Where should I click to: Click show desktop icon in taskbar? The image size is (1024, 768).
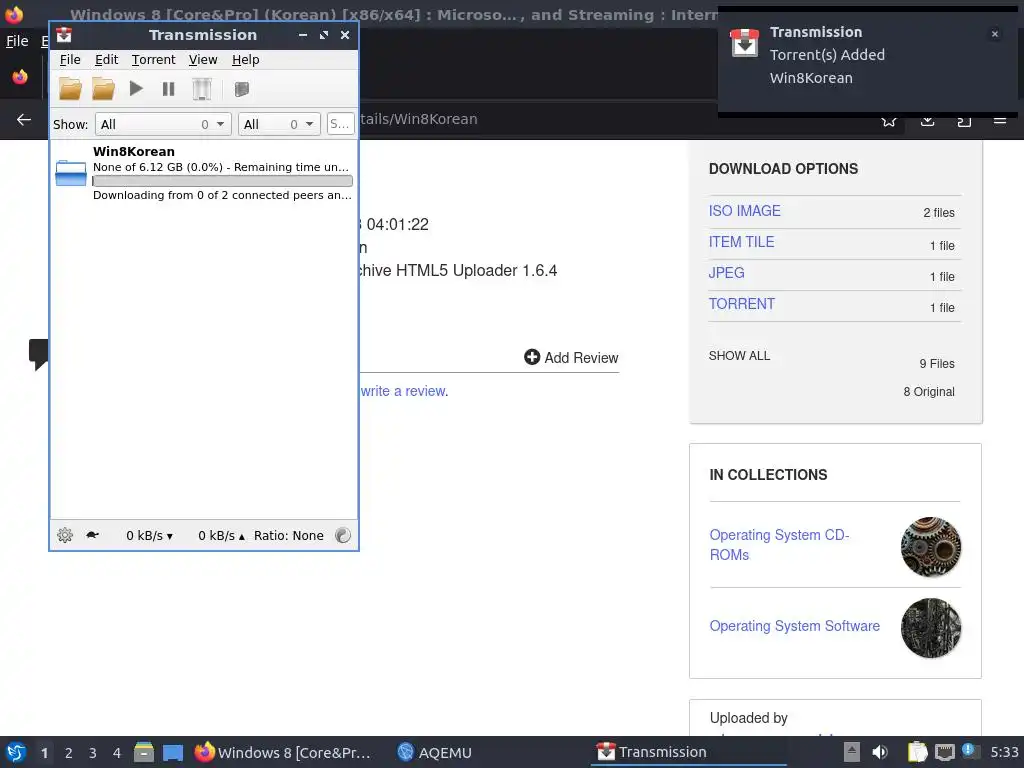click(x=172, y=753)
